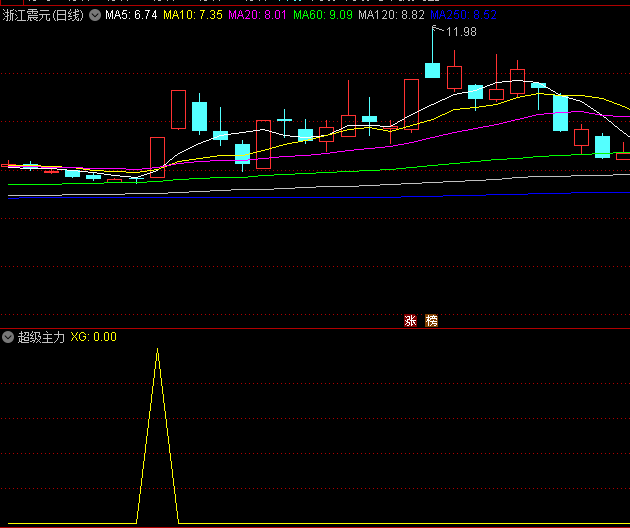Select the blue MA250: 8.52 label

[x=463, y=15]
